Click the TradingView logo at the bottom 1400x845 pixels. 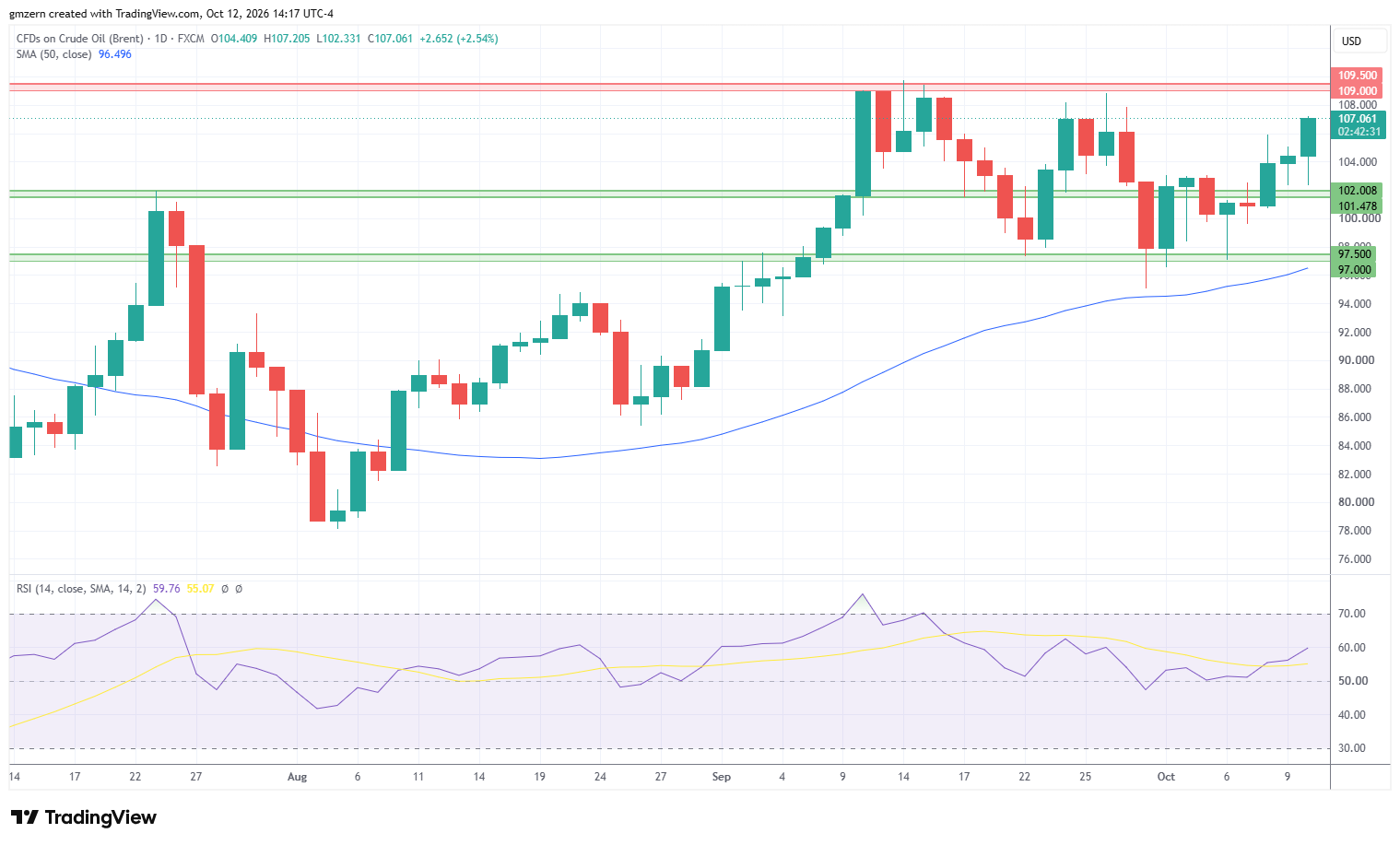click(x=84, y=817)
